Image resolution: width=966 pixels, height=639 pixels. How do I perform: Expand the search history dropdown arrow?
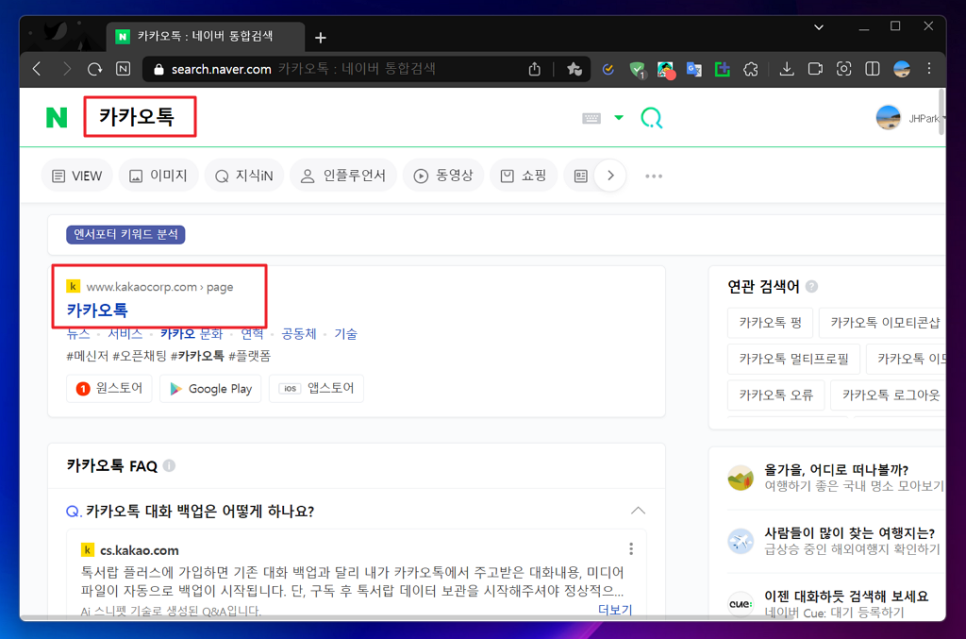619,117
